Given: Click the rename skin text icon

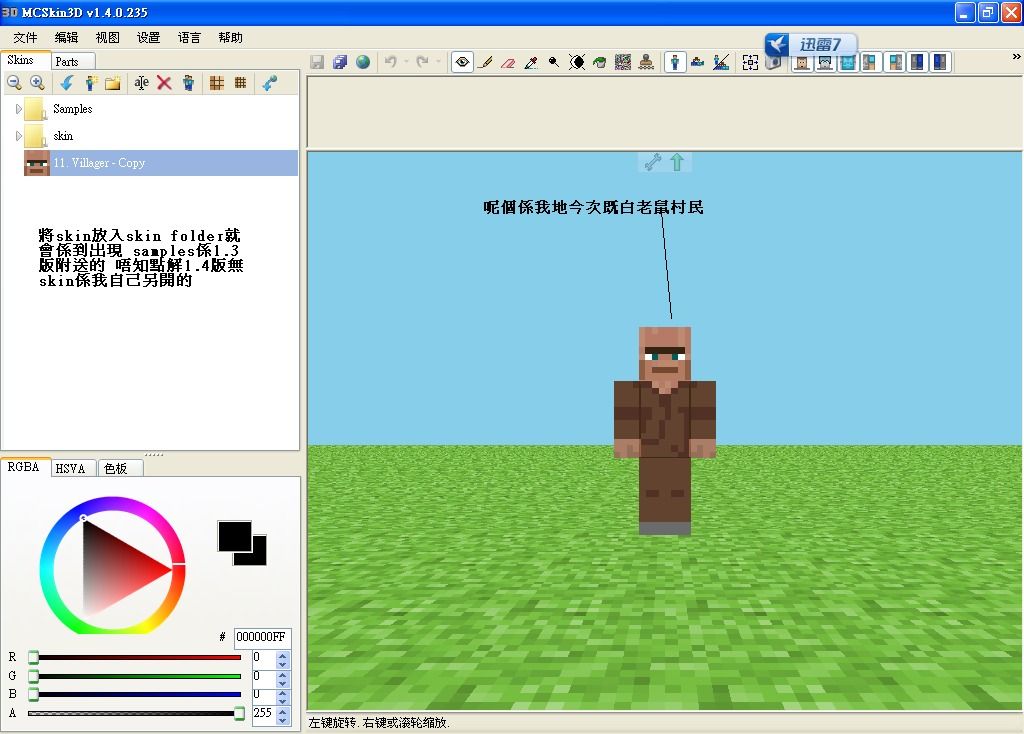Looking at the screenshot, I should pyautogui.click(x=141, y=83).
